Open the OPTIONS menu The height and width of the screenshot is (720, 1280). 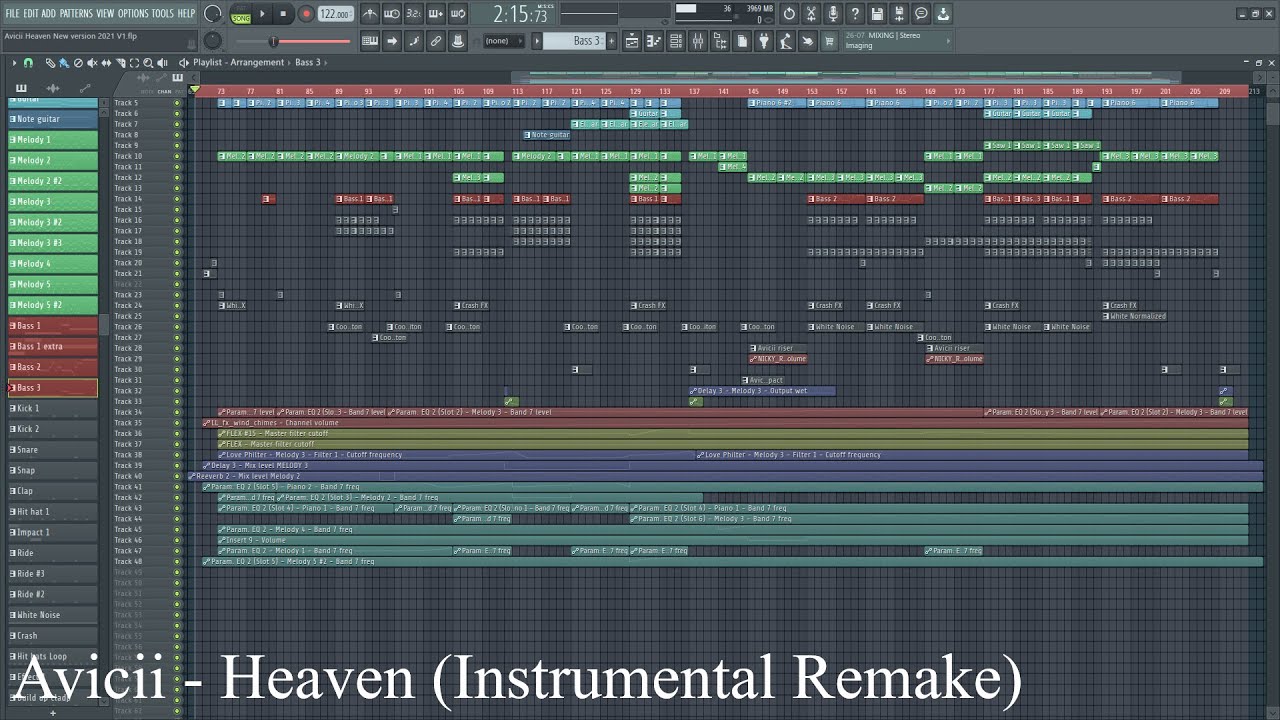[x=133, y=14]
